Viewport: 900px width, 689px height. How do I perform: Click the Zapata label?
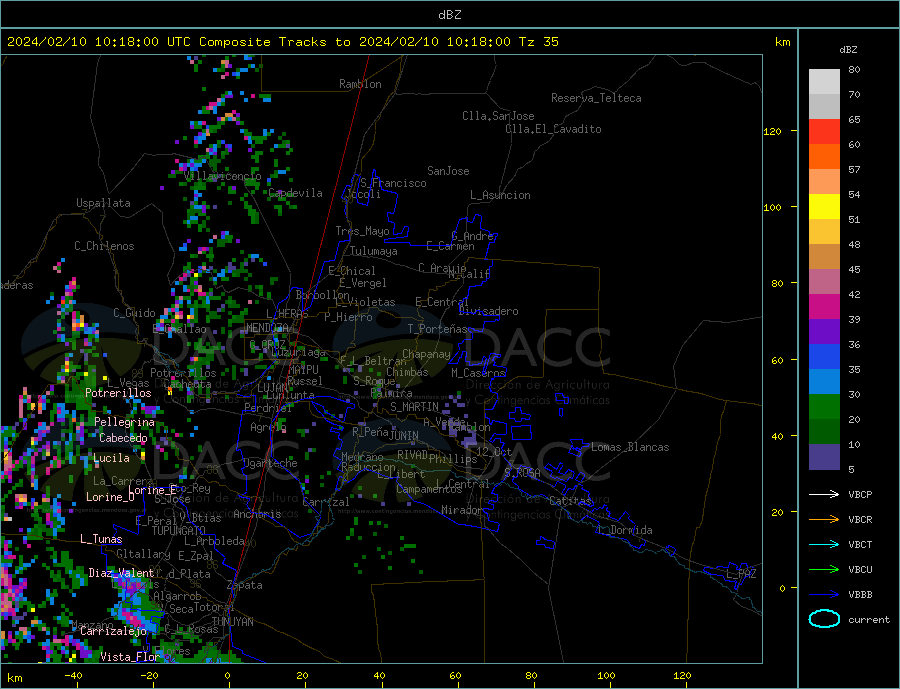coord(245,585)
